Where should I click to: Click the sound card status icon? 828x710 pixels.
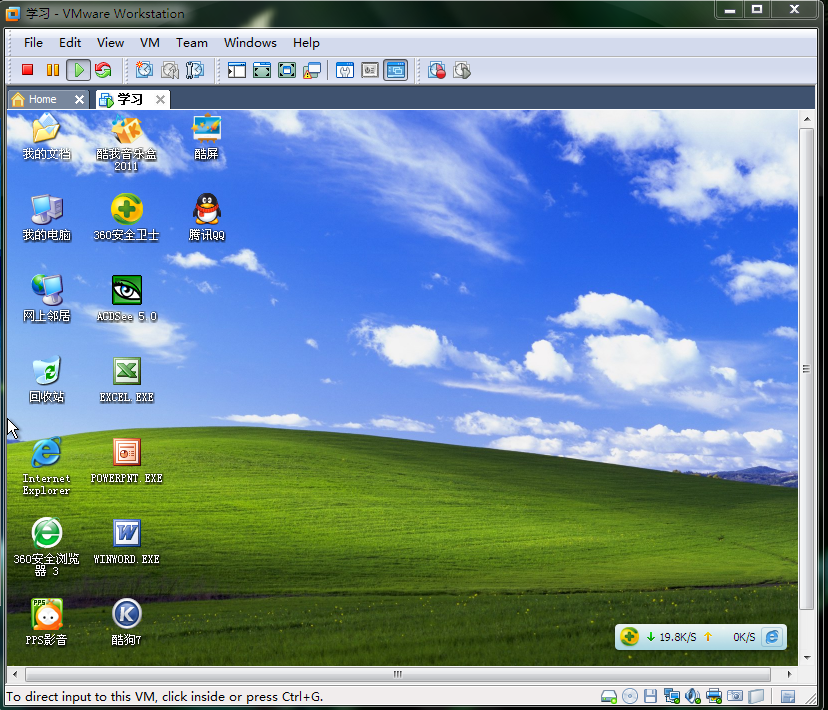tap(693, 697)
